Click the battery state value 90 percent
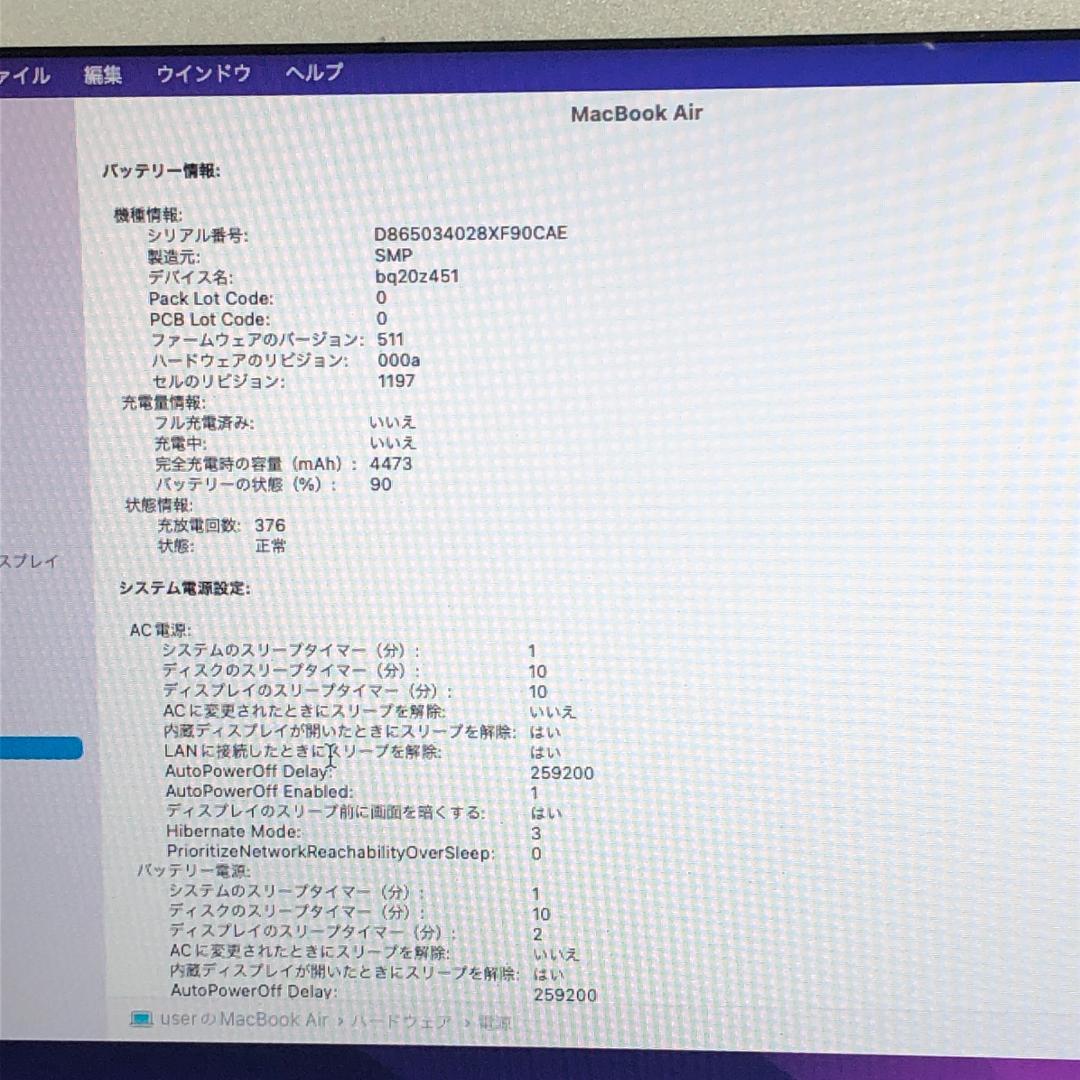This screenshot has width=1080, height=1080. click(x=380, y=484)
